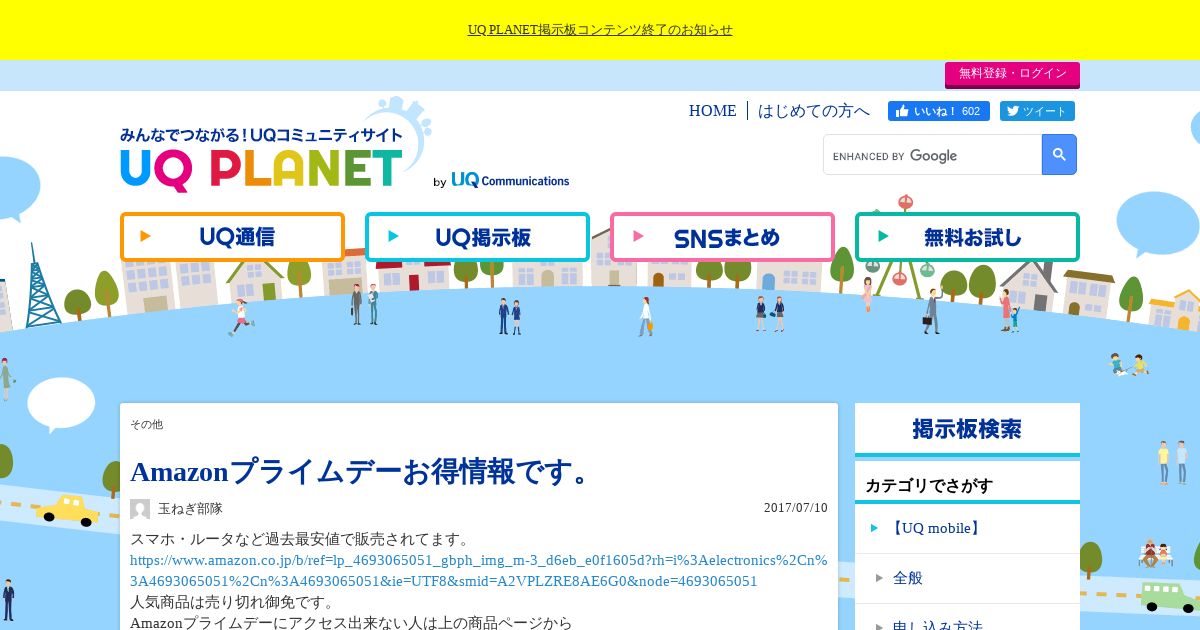
Task: Click the カテゴリでさがす heading
Action: pos(929,486)
